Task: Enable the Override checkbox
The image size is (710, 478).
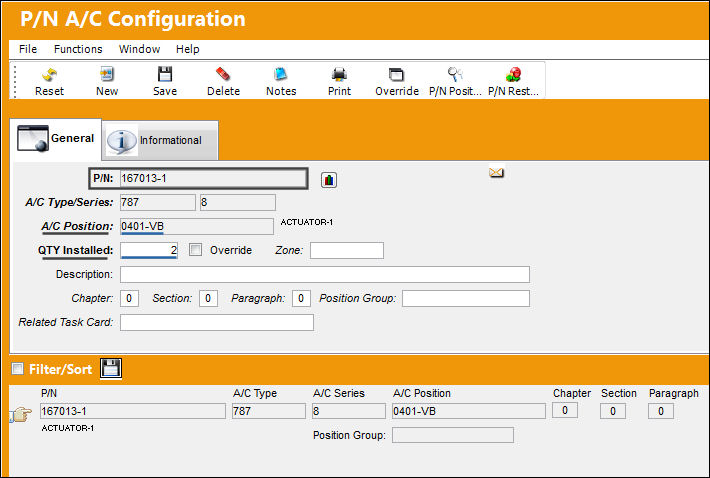Action: (x=195, y=250)
